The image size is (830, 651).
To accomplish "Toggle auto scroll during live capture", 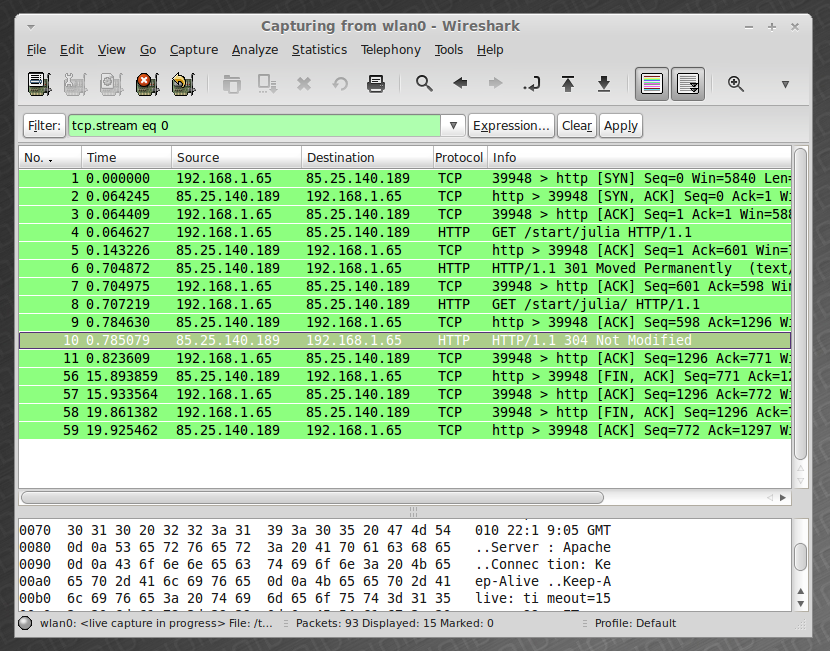I will [x=688, y=84].
